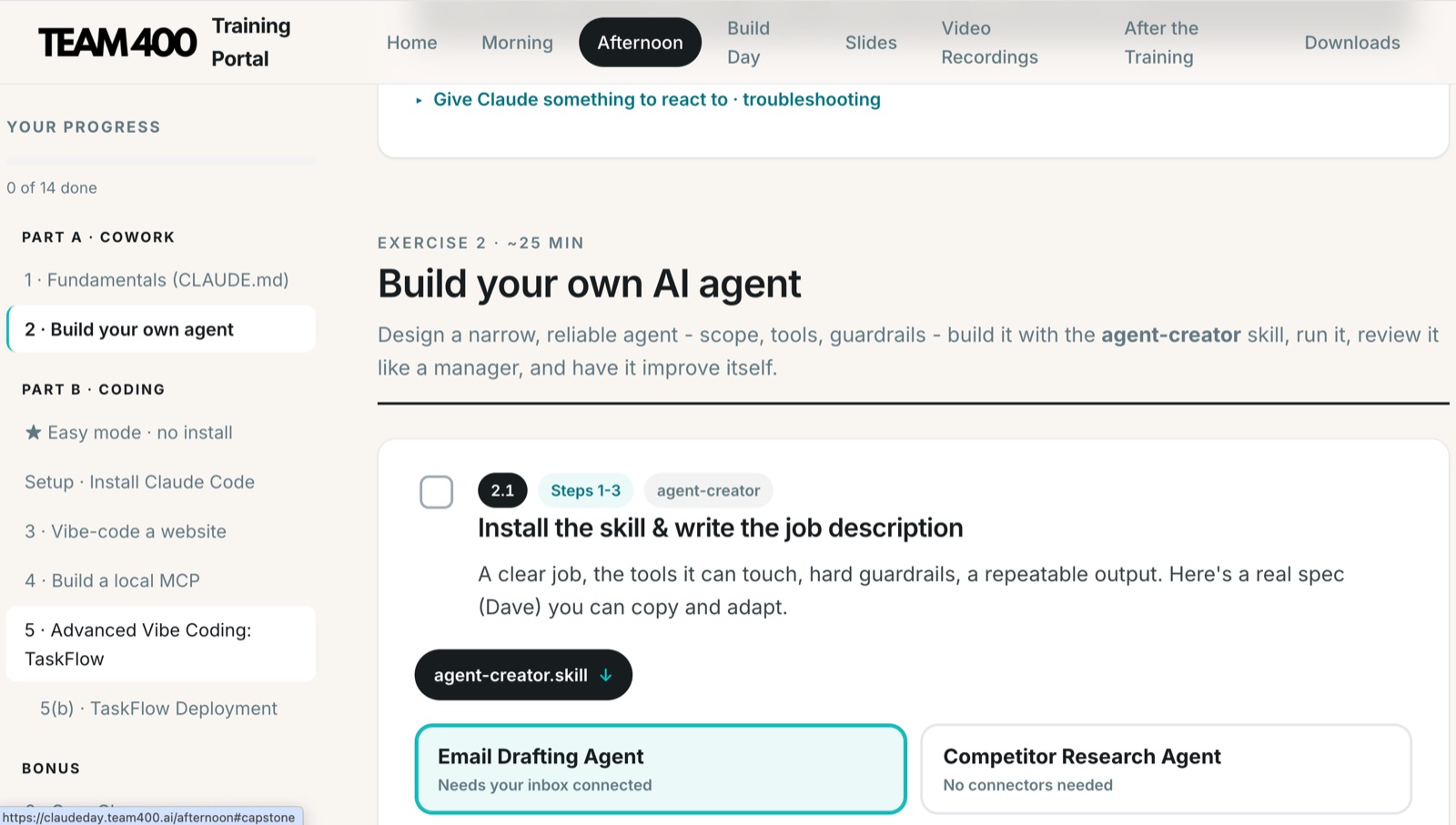The width and height of the screenshot is (1456, 825).
Task: Click the 'PART B · CODING' section label
Action: (94, 389)
